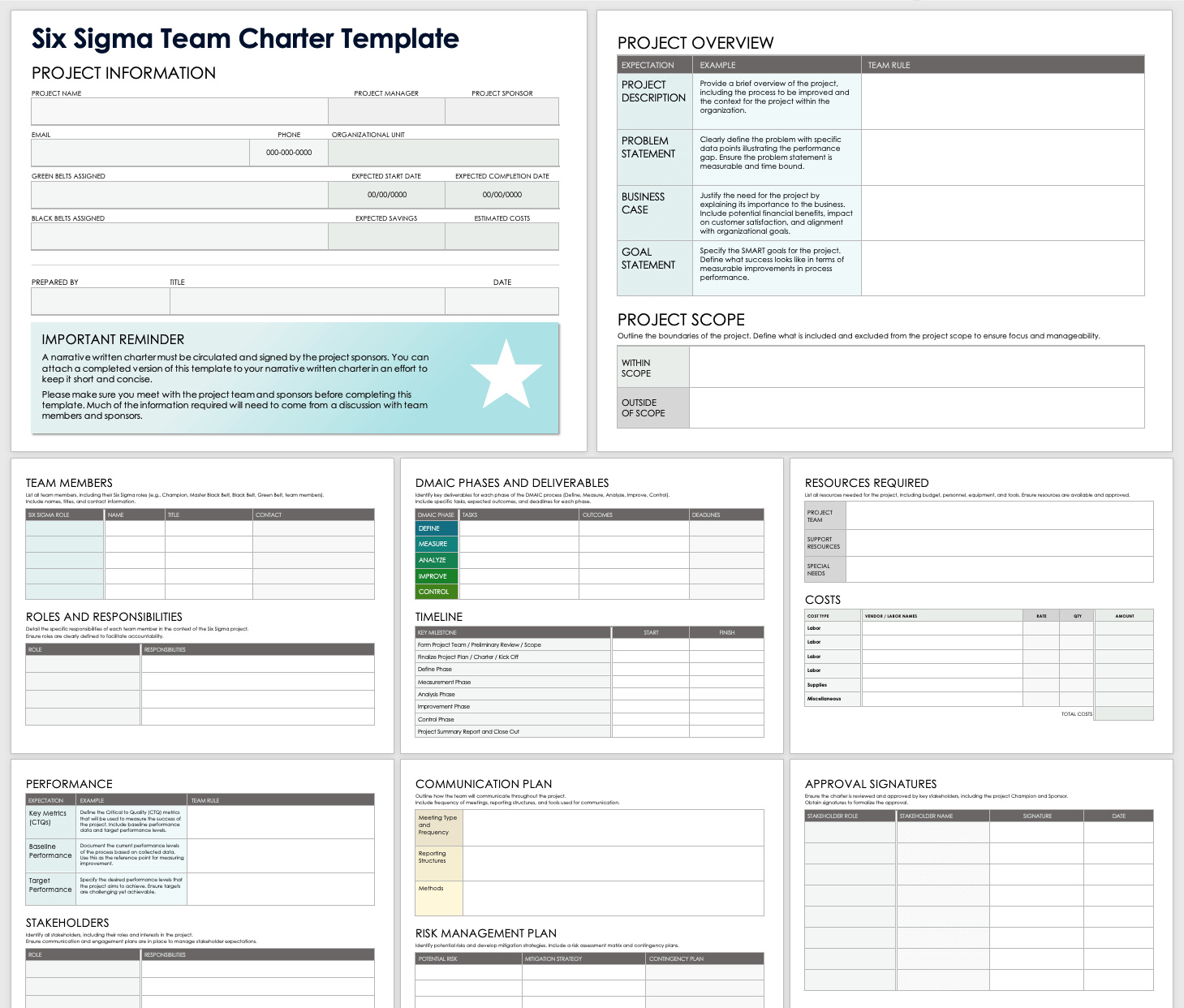
Task: Click the Special Needs label
Action: click(819, 570)
